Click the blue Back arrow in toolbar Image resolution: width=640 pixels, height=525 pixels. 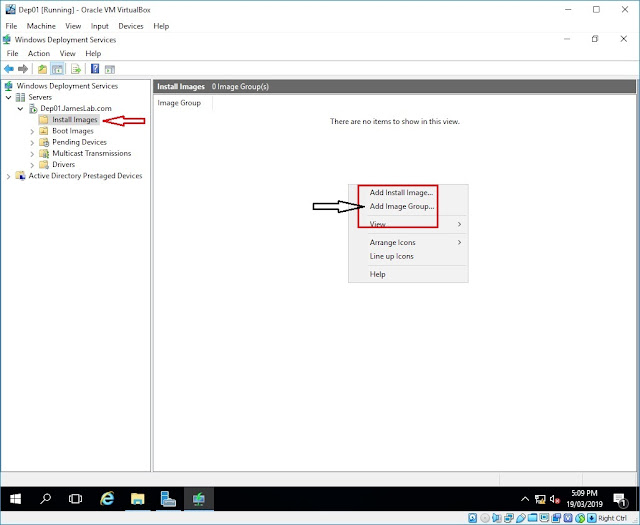9,69
